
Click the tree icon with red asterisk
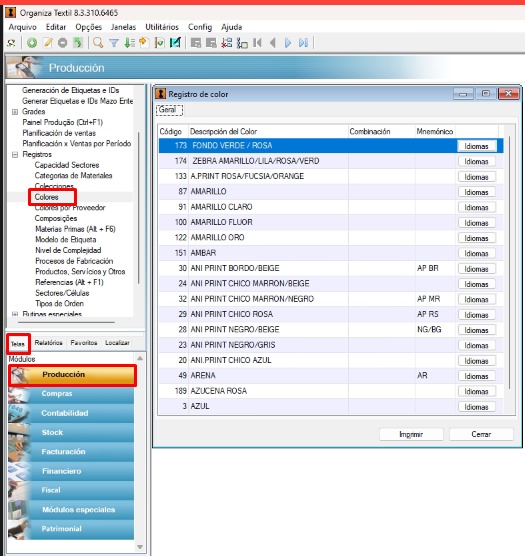pyautogui.click(x=227, y=43)
